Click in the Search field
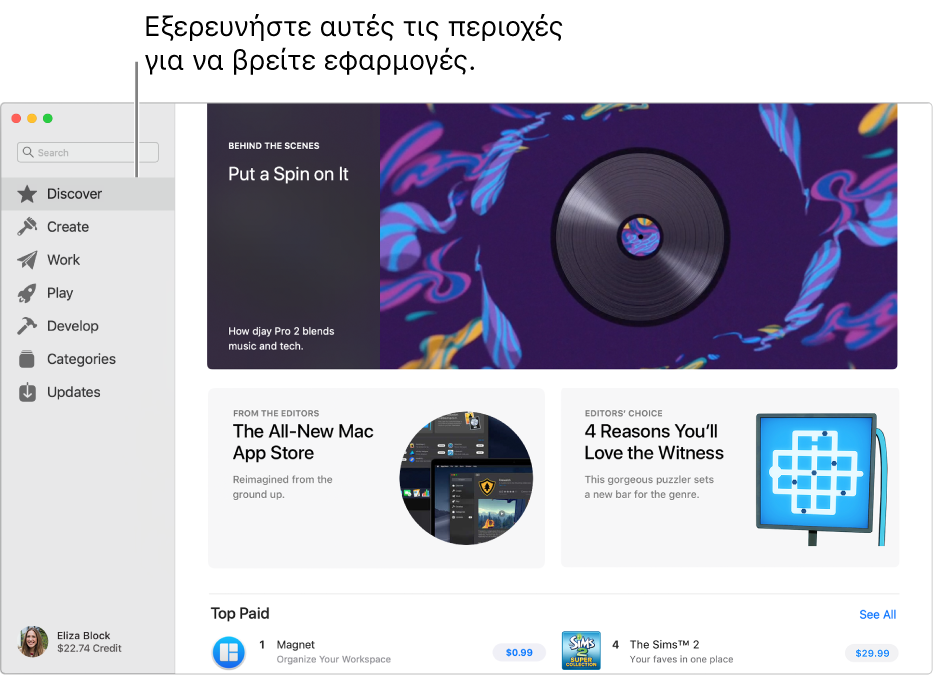 point(88,152)
